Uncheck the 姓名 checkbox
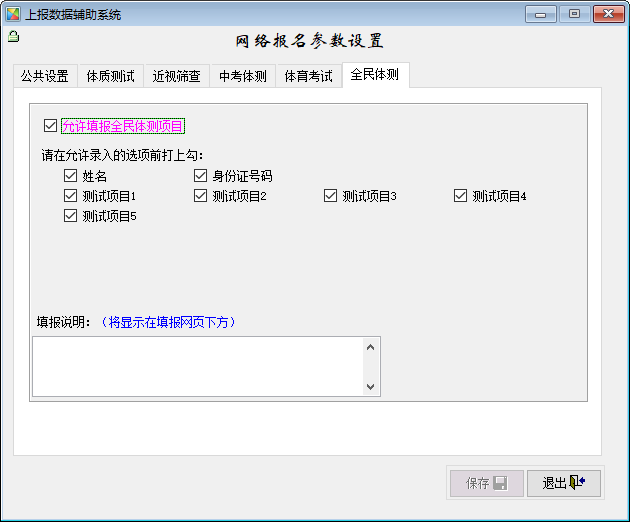The height and width of the screenshot is (522, 630). point(70,176)
